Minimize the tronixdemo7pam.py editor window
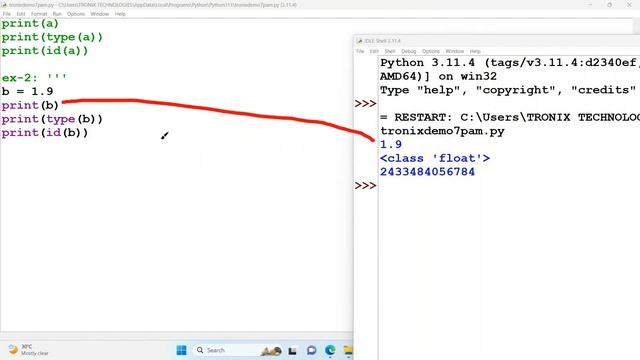 pos(590,5)
